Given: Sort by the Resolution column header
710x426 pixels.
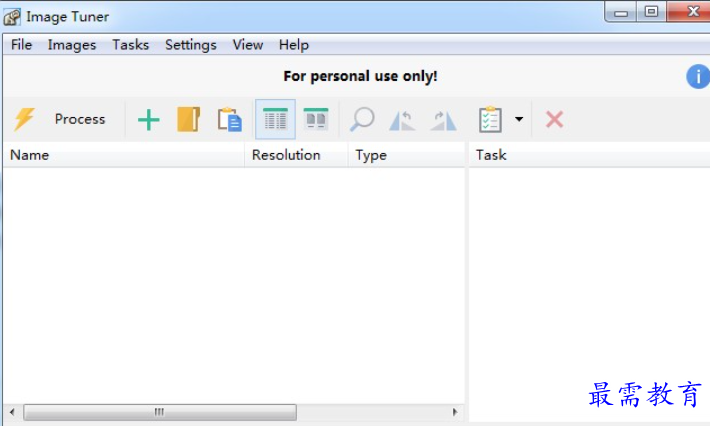Looking at the screenshot, I should tap(296, 155).
